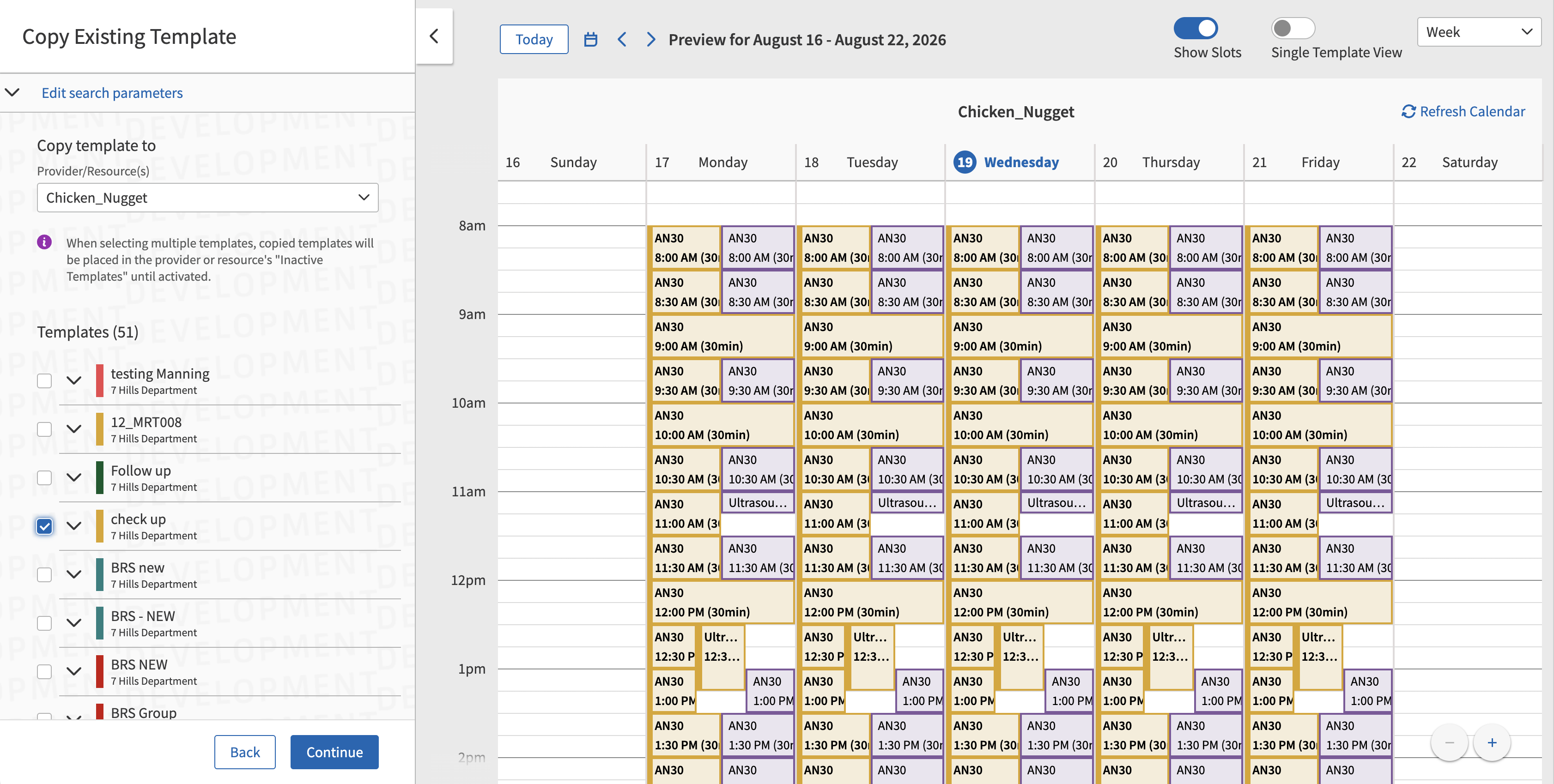Collapse the Edit search parameters chevron
Screen dimensions: 1554x784
[x=12, y=92]
